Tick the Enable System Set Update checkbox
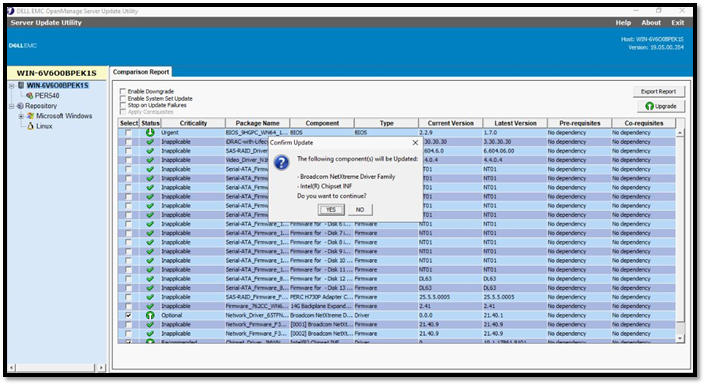The height and width of the screenshot is (386, 706). click(x=122, y=98)
